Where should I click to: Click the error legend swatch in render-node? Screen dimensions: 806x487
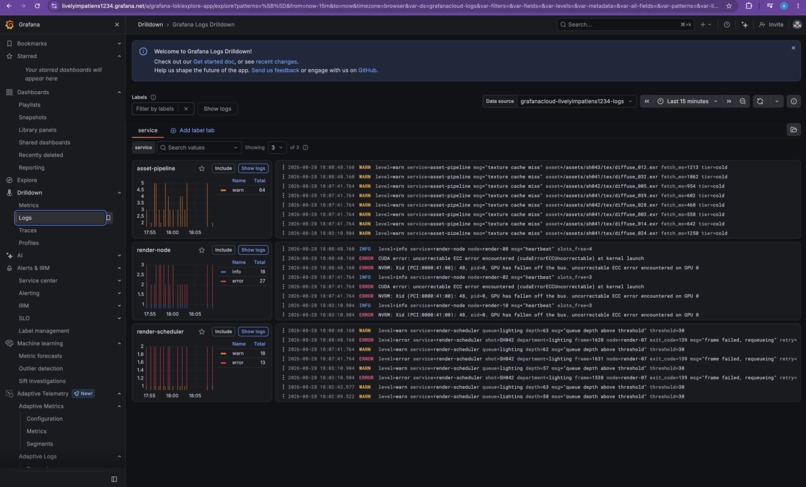223,281
